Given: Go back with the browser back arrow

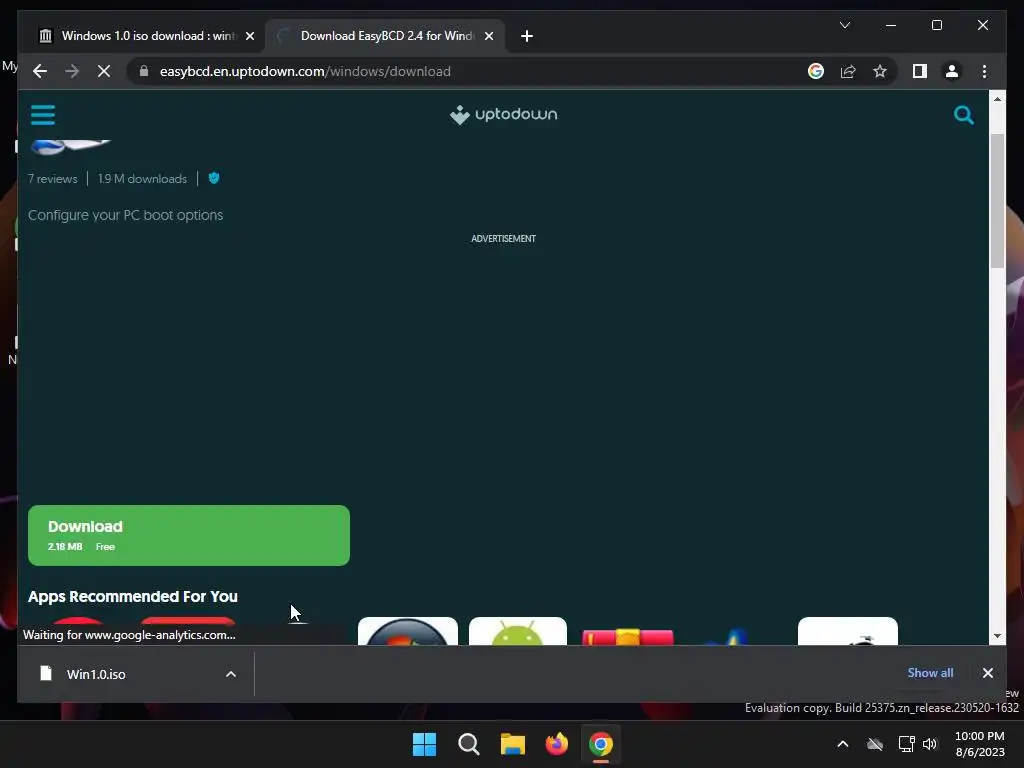Looking at the screenshot, I should tap(40, 71).
